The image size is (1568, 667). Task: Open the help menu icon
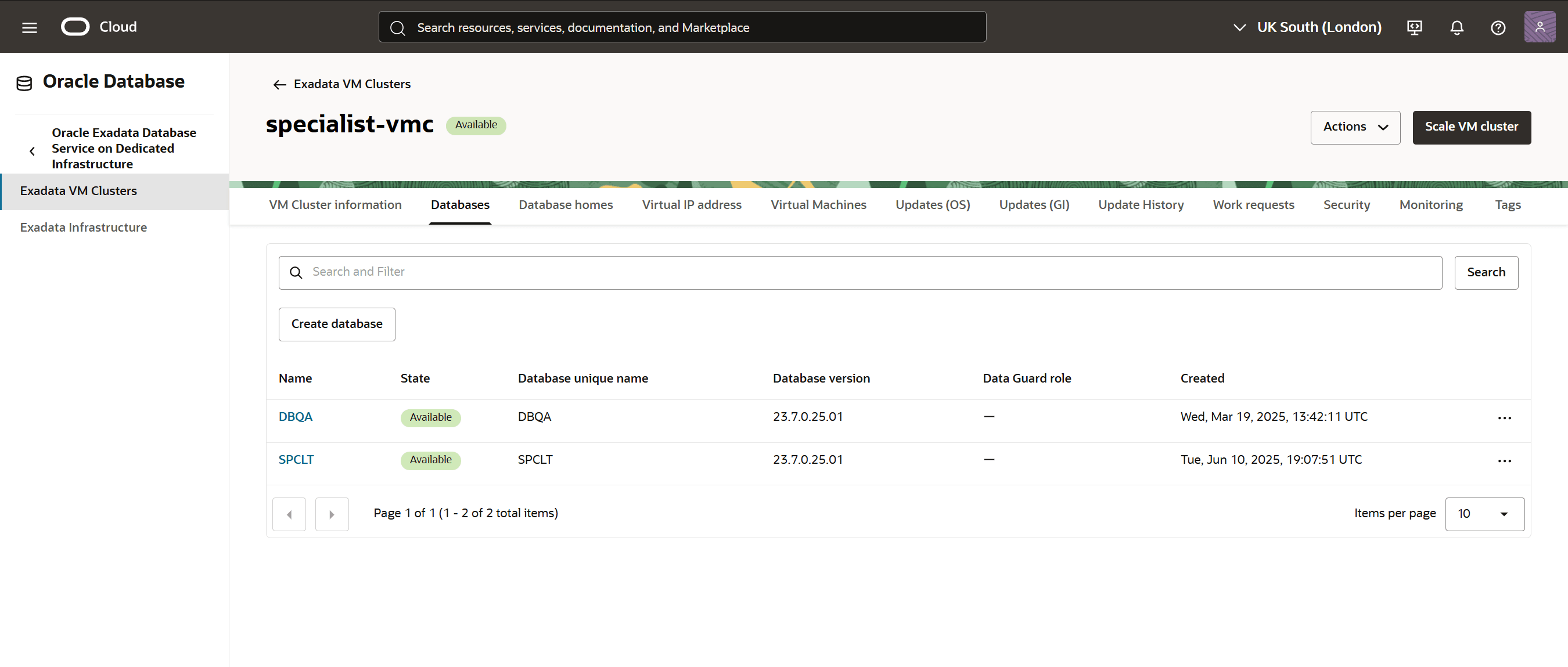(1498, 27)
